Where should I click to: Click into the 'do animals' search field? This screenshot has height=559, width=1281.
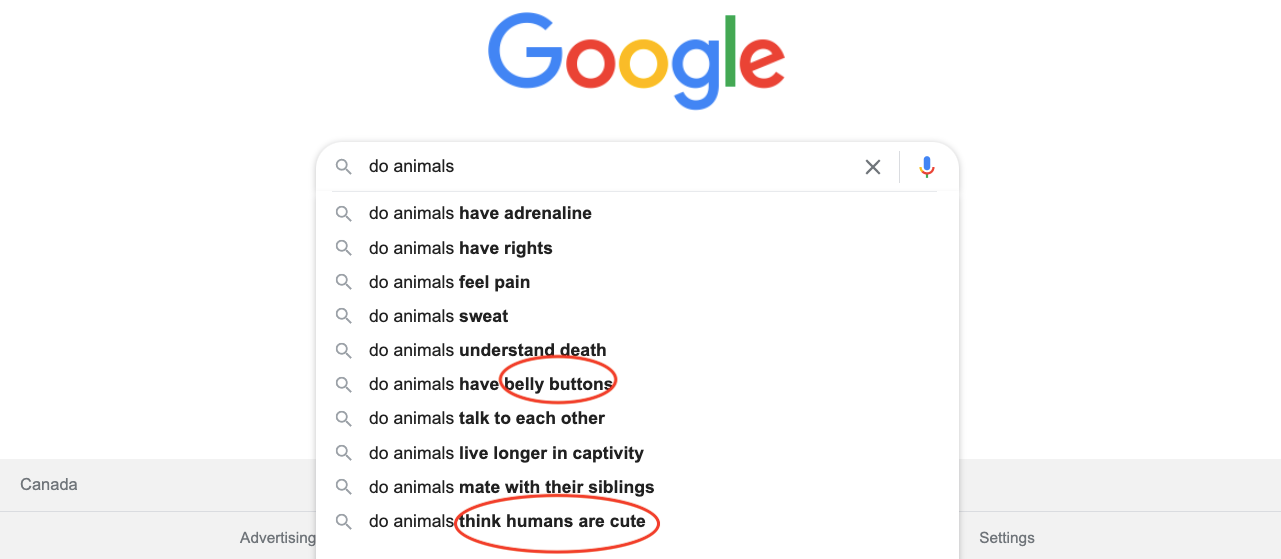610,167
